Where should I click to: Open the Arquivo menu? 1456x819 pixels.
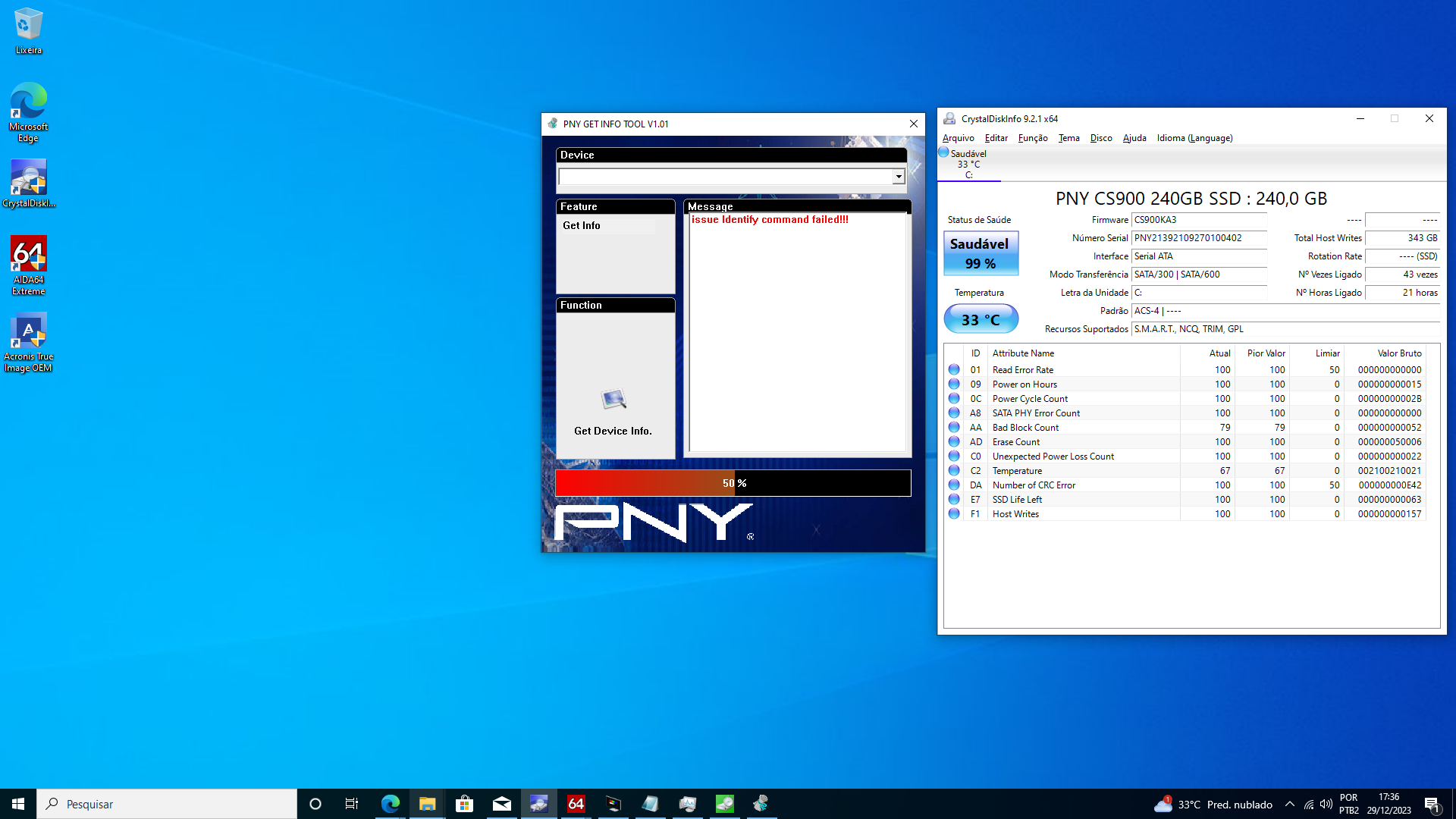click(959, 138)
